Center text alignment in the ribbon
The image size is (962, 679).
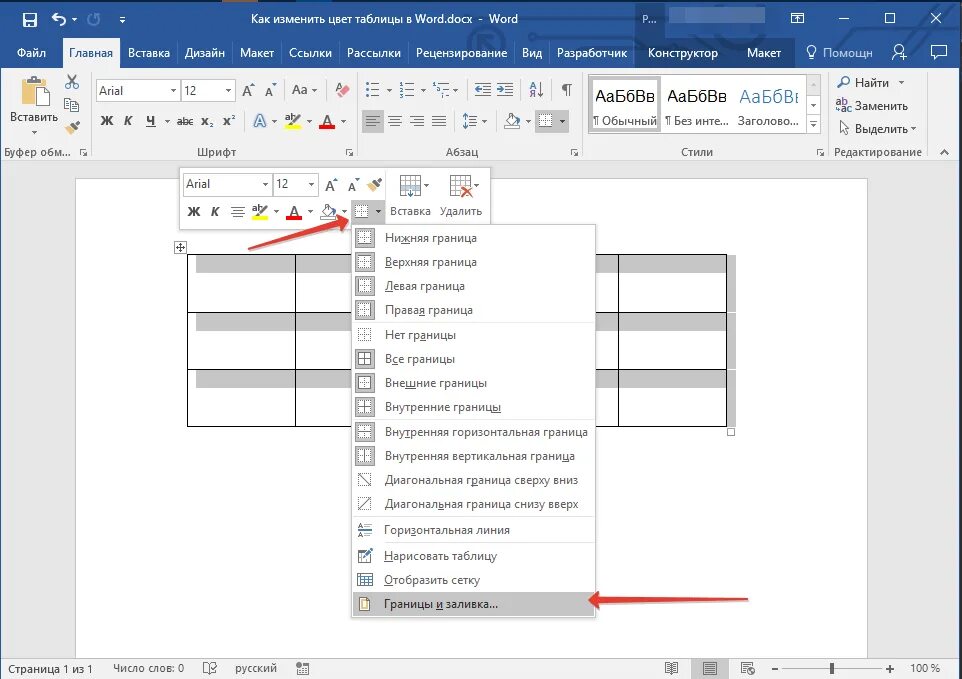click(395, 121)
